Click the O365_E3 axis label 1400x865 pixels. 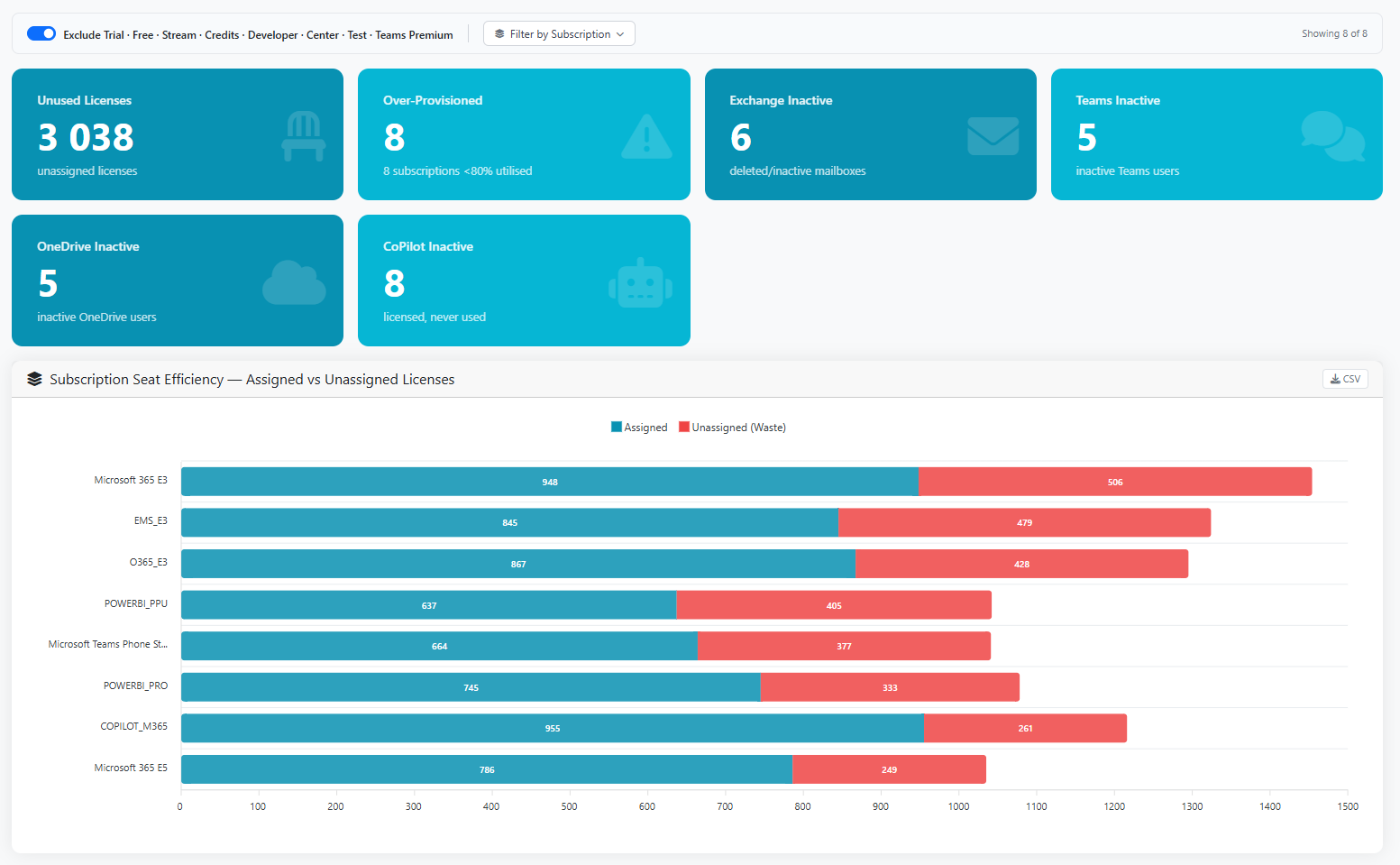coord(148,562)
